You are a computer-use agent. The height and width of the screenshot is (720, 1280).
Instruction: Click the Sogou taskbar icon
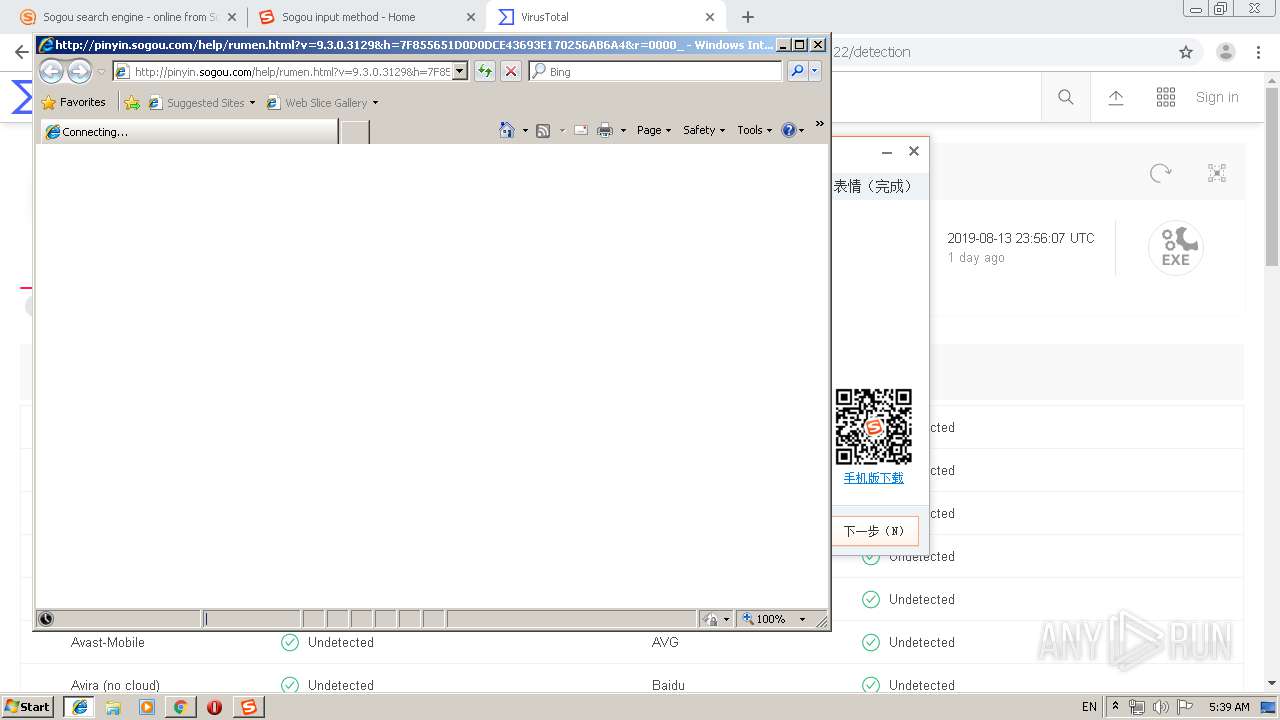pos(248,707)
